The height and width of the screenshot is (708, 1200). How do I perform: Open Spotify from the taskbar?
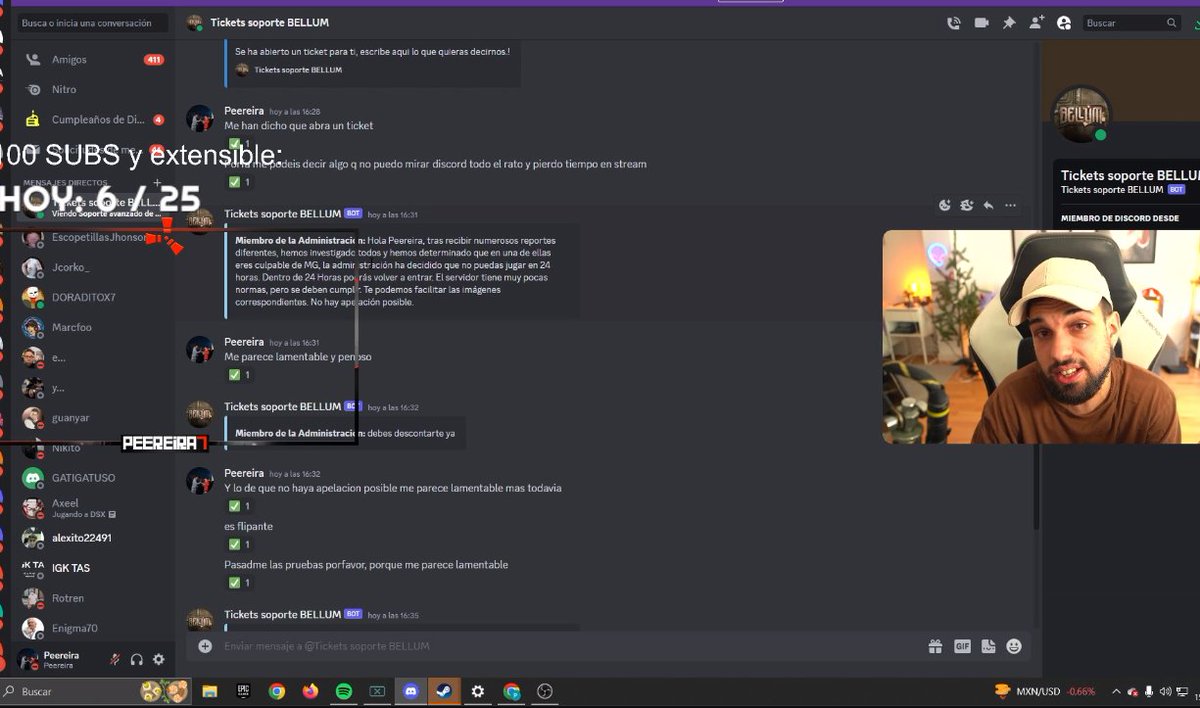click(x=344, y=691)
